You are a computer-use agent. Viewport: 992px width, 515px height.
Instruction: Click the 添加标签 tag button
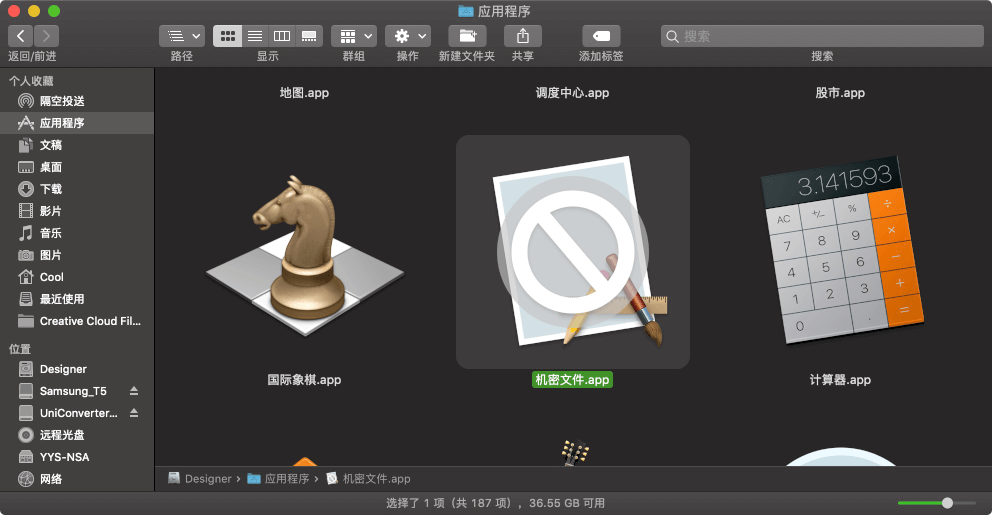[601, 36]
